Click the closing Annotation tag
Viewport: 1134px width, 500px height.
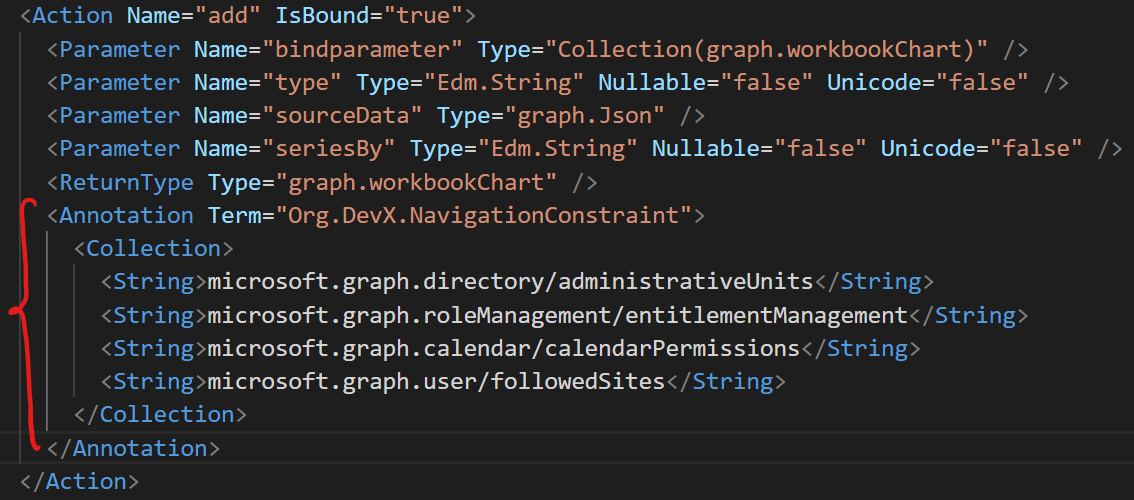(133, 448)
